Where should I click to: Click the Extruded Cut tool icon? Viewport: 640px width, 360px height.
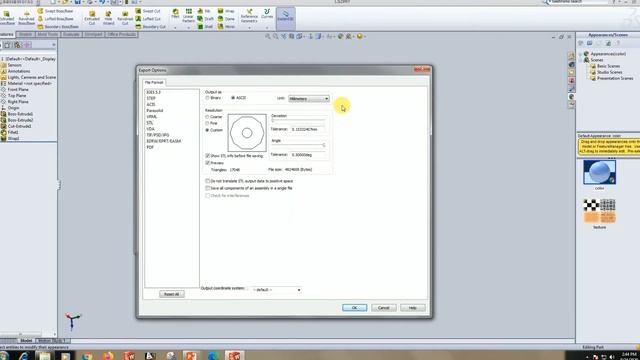pyautogui.click(x=92, y=17)
